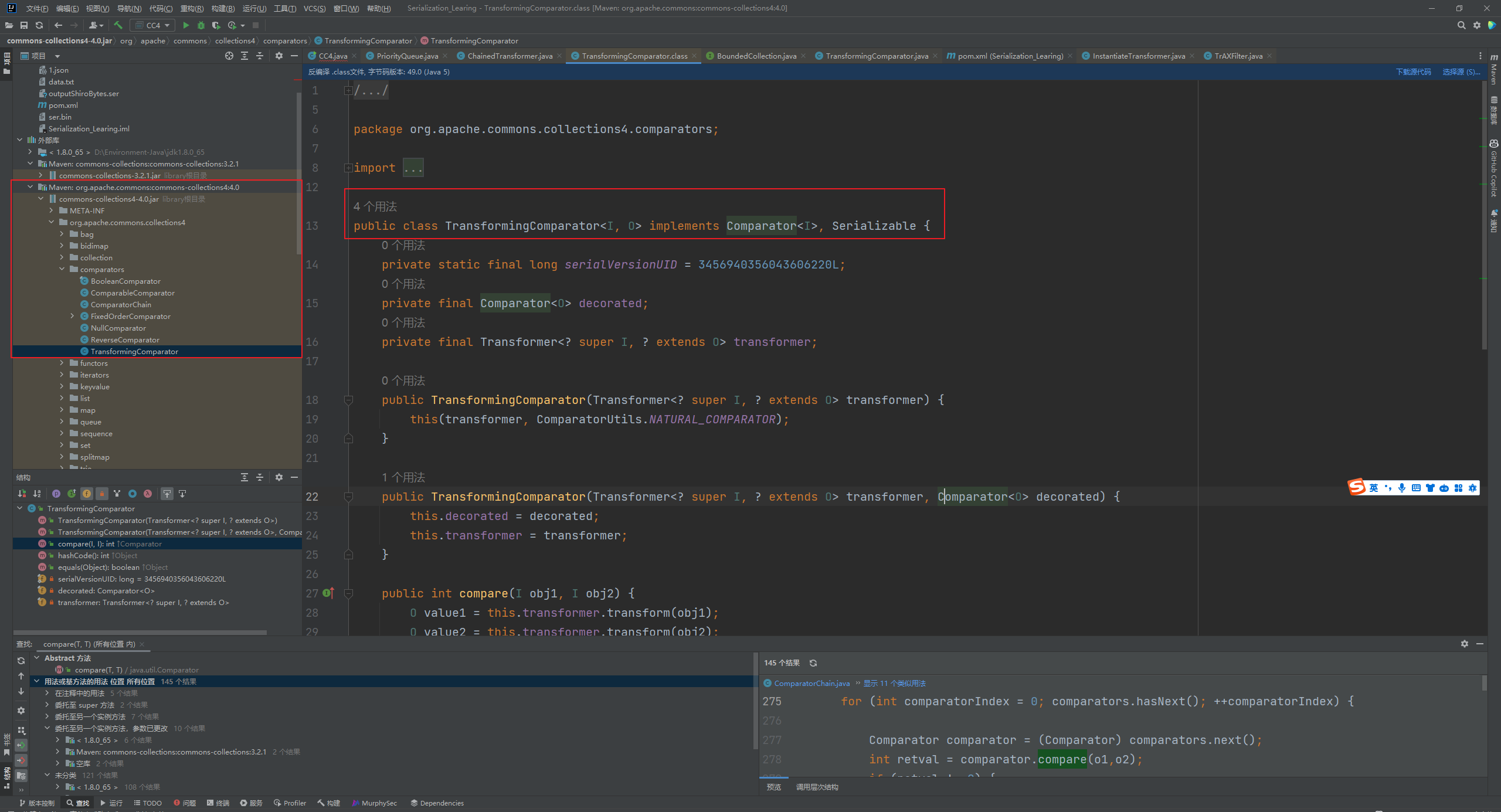Jump to previous occurrence in Find panel
The image size is (1501, 812).
(x=21, y=676)
